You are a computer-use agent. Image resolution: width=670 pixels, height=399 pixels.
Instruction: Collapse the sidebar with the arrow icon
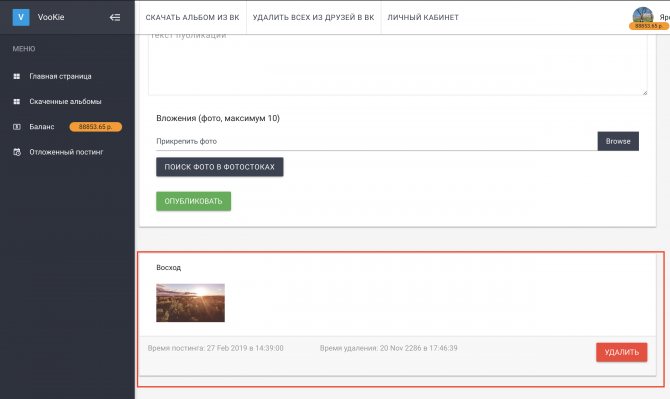pos(115,18)
